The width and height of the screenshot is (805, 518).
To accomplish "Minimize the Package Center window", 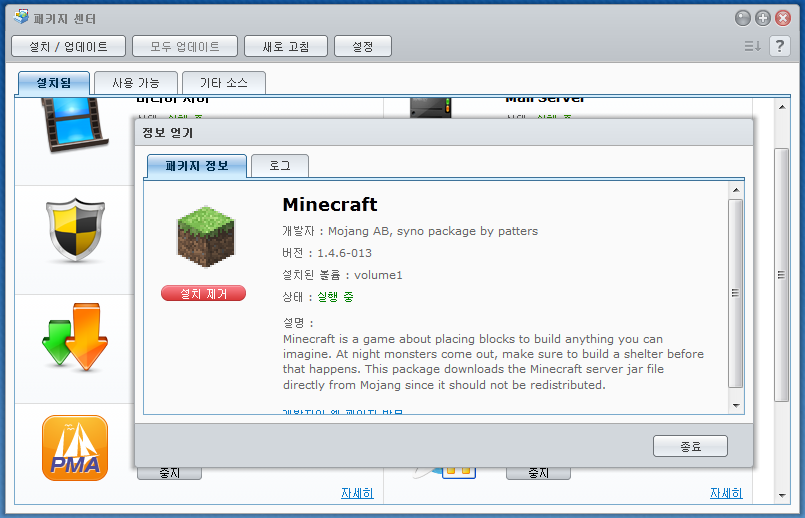I will pos(743,18).
